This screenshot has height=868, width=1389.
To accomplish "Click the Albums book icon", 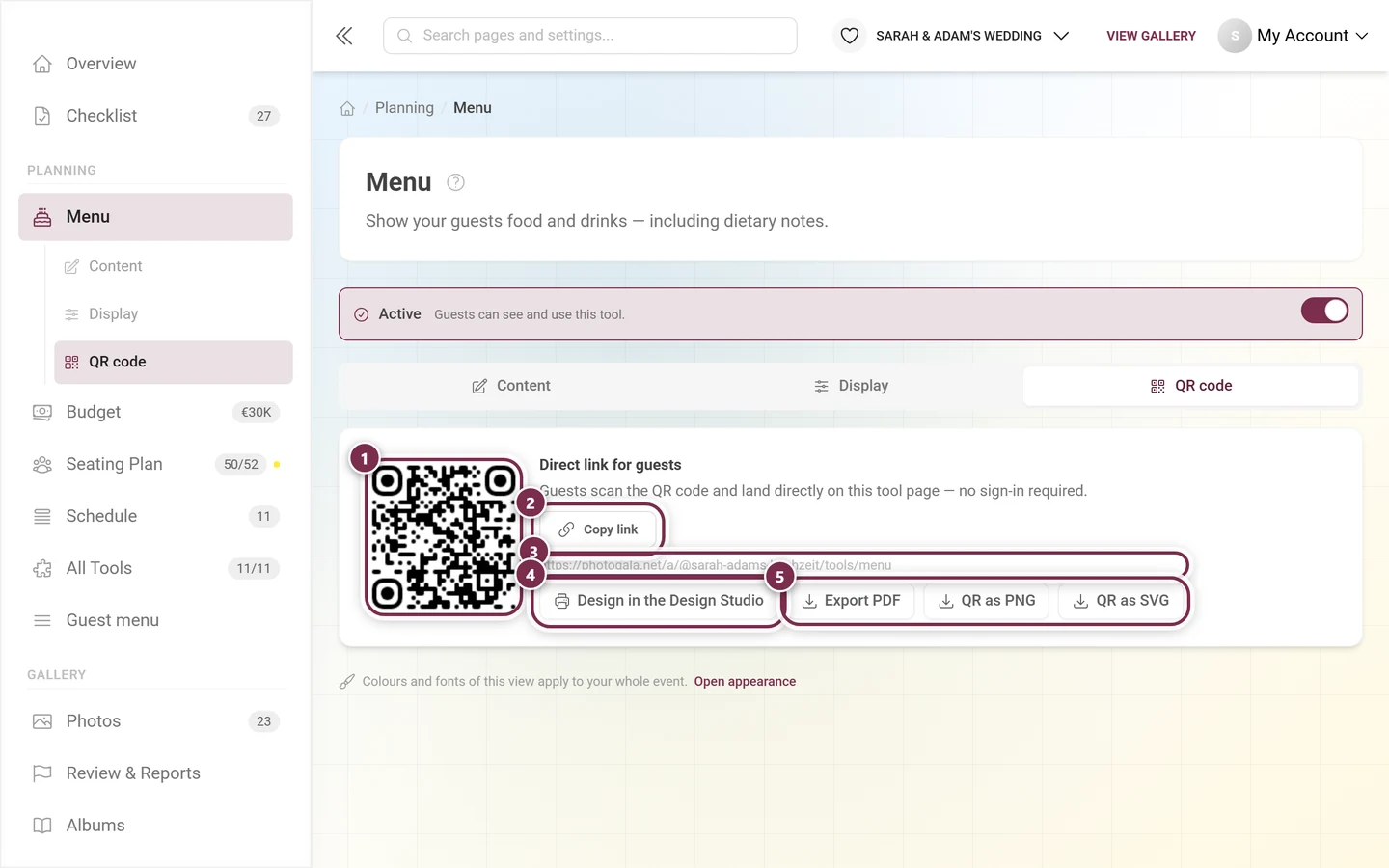I will tap(42, 826).
